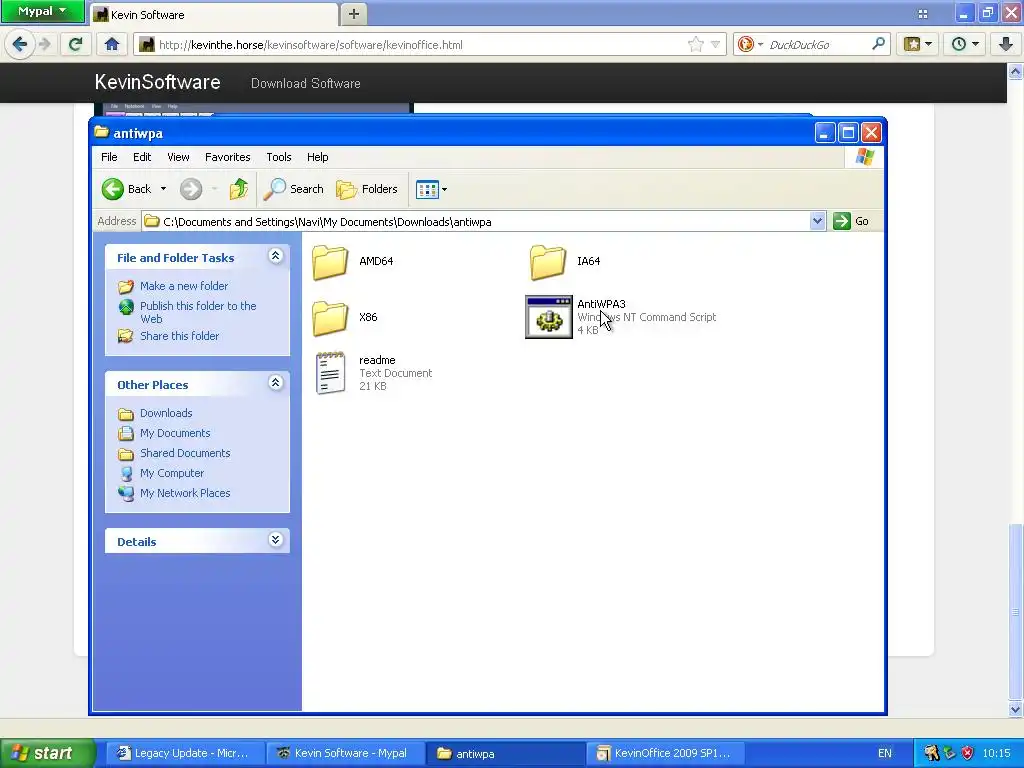Open the Explorer Search pane
Screen dimensions: 1024x768
tap(294, 189)
